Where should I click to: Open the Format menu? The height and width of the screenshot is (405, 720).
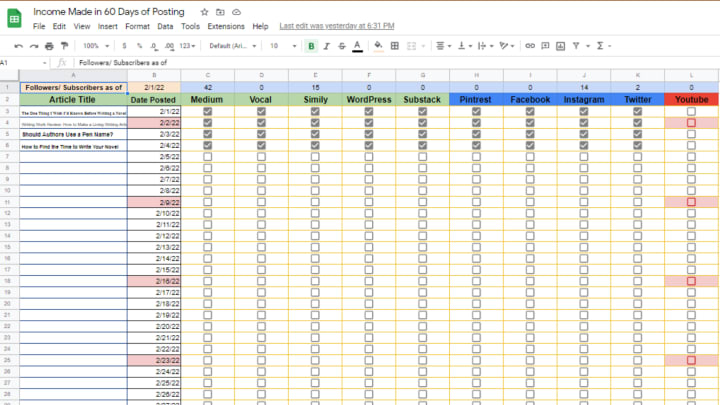click(x=137, y=26)
